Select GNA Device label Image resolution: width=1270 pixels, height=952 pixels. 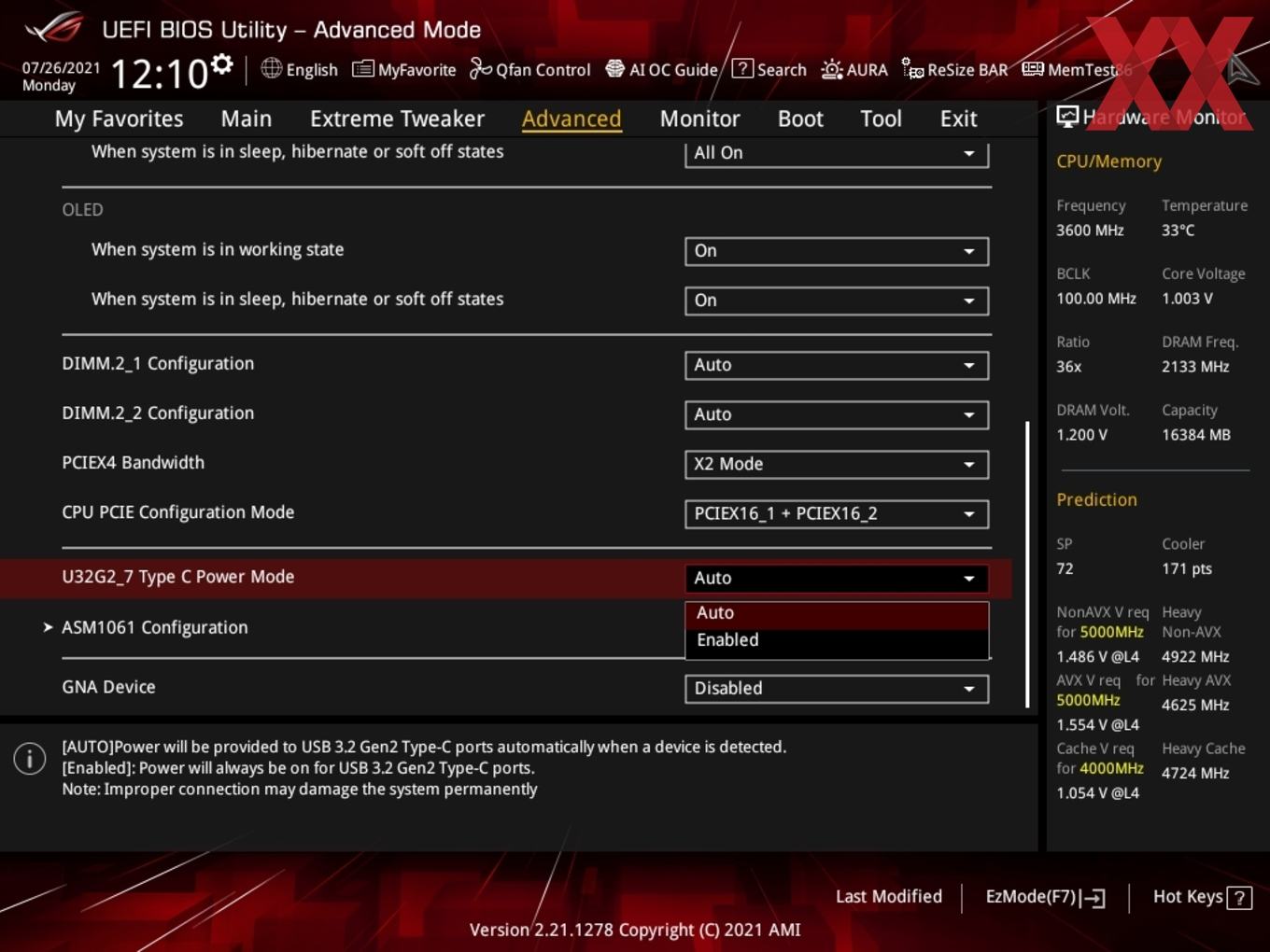tap(108, 687)
